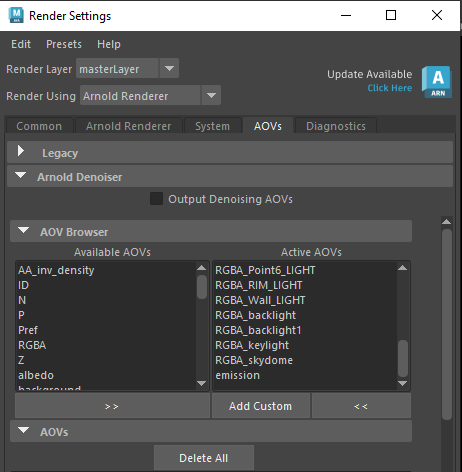Select AA_inv_density in Available AOVs
Image resolution: width=462 pixels, height=472 pixels.
pos(56,270)
